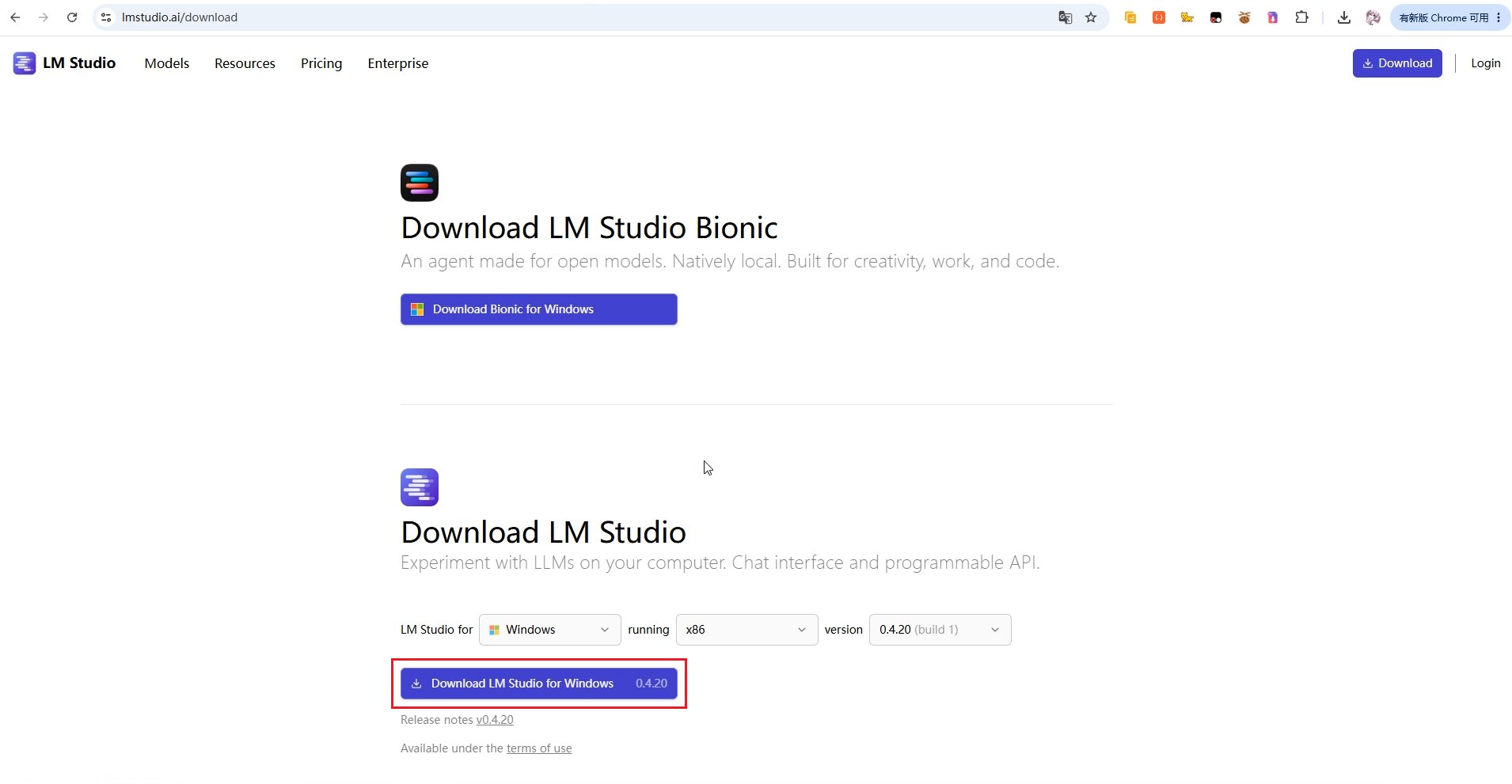1512x784 pixels.
Task: Show Chrome downloads tray icon
Action: (1344, 17)
